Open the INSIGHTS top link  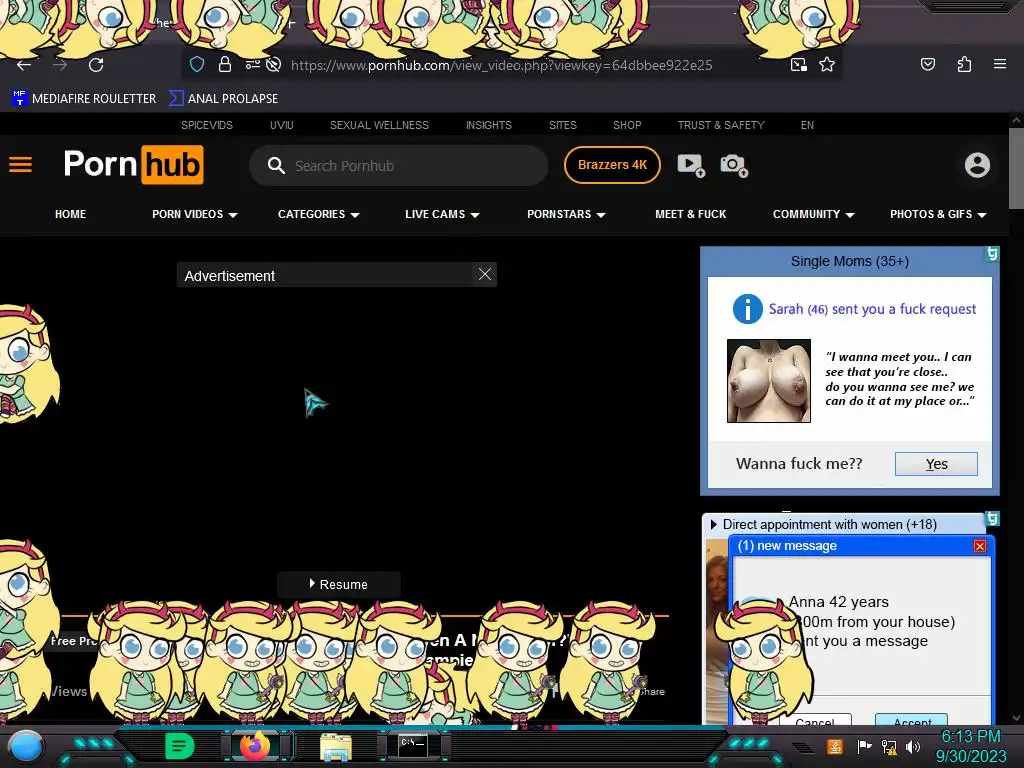point(488,125)
